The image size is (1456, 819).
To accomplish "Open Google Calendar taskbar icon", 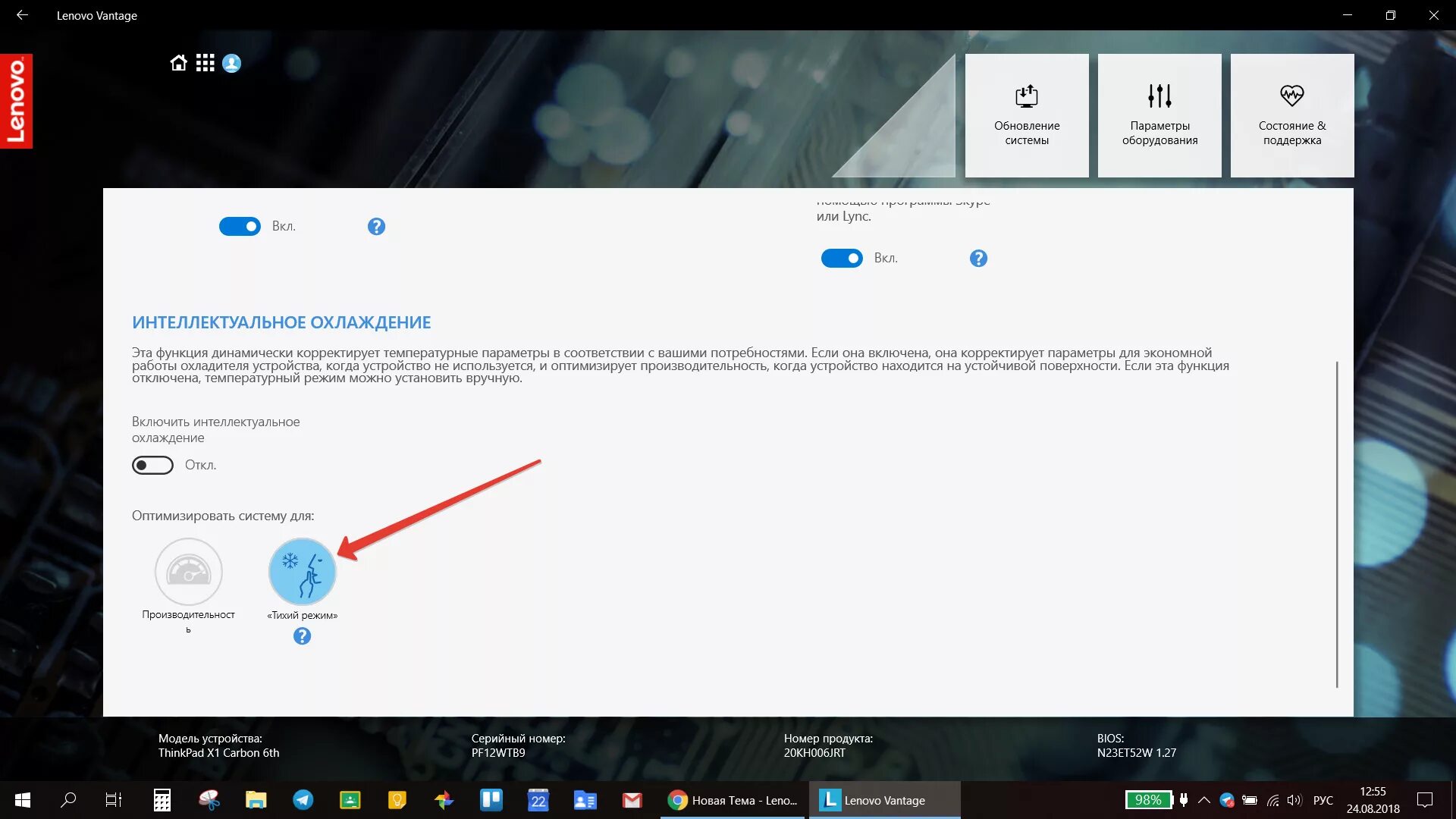I will tap(538, 800).
